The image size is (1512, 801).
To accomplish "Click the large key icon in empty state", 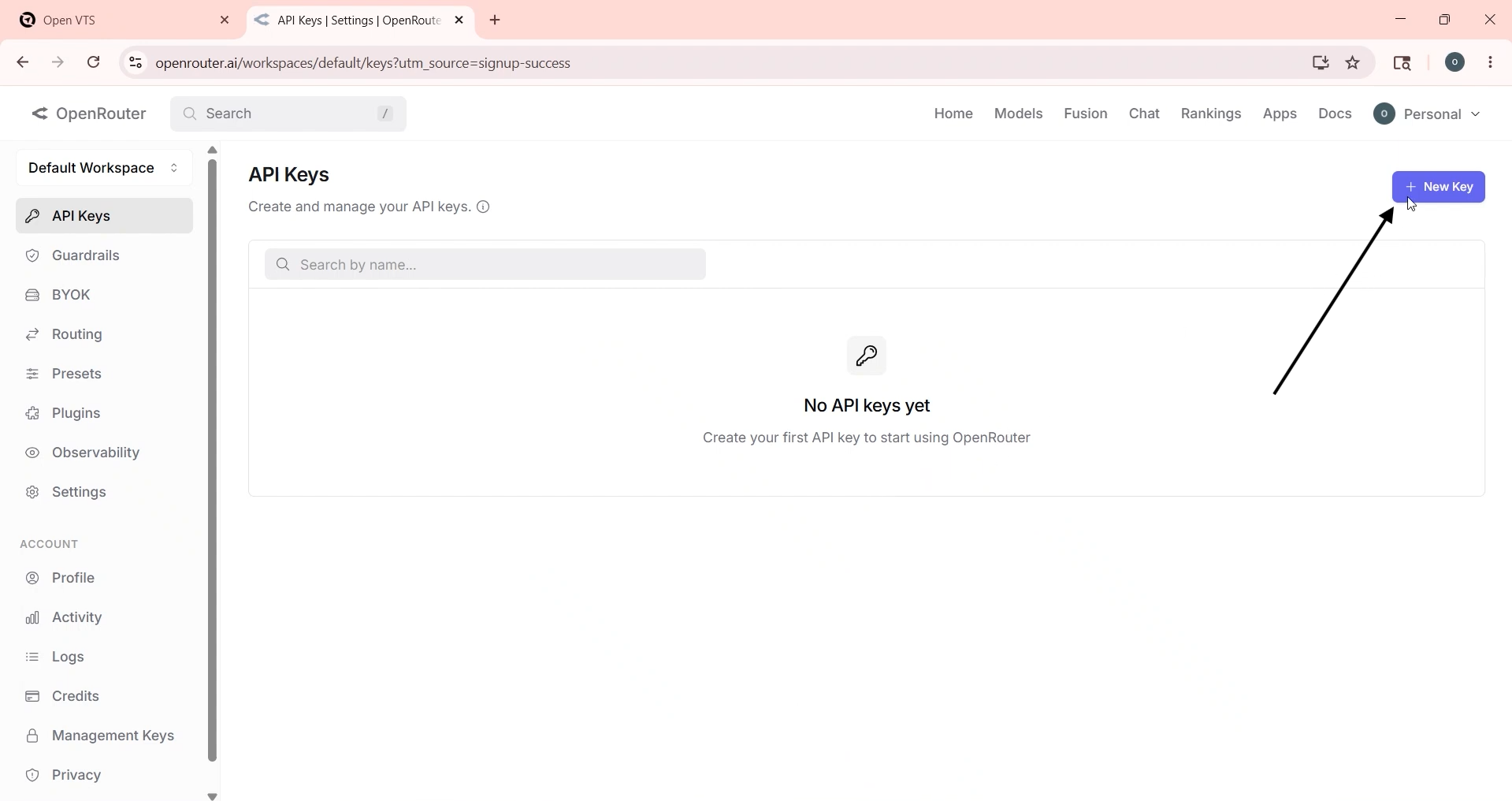I will click(x=867, y=356).
